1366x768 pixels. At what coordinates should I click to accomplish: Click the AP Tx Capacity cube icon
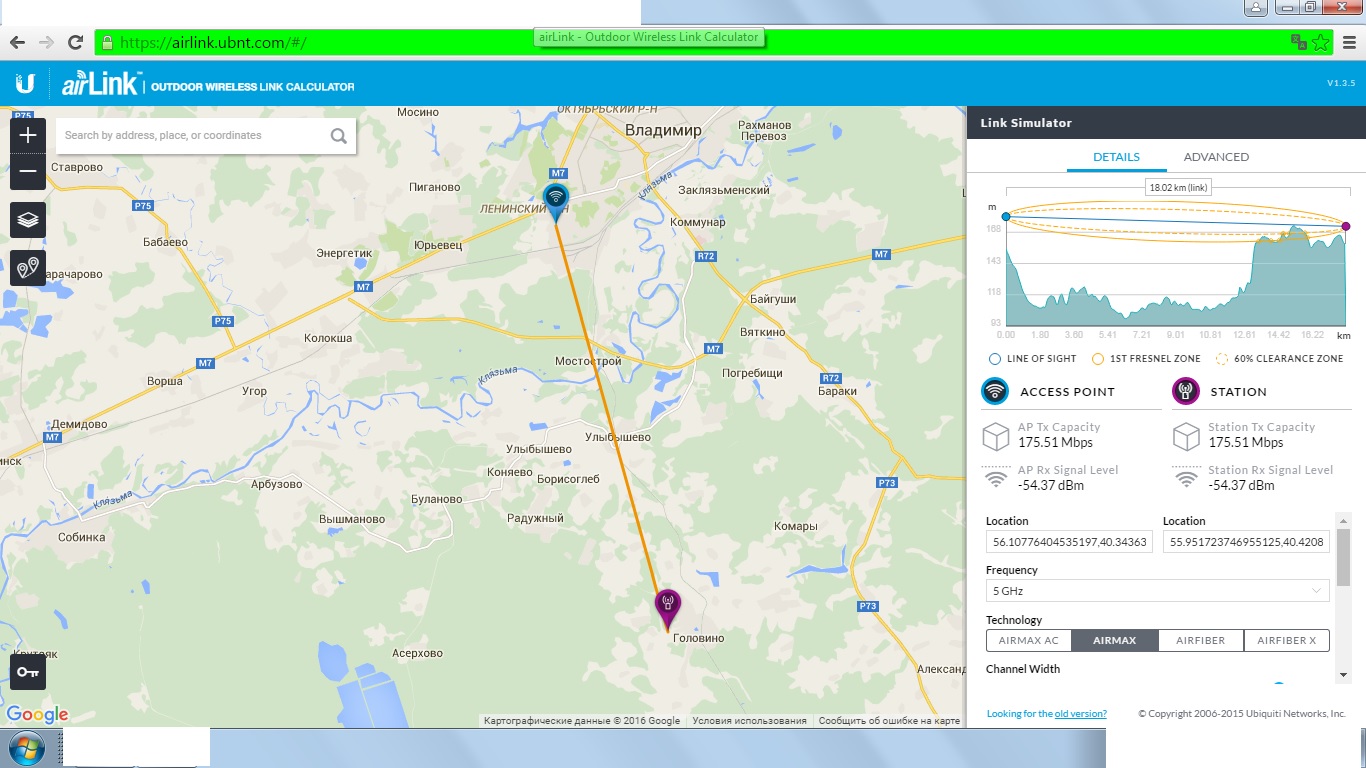coord(996,436)
